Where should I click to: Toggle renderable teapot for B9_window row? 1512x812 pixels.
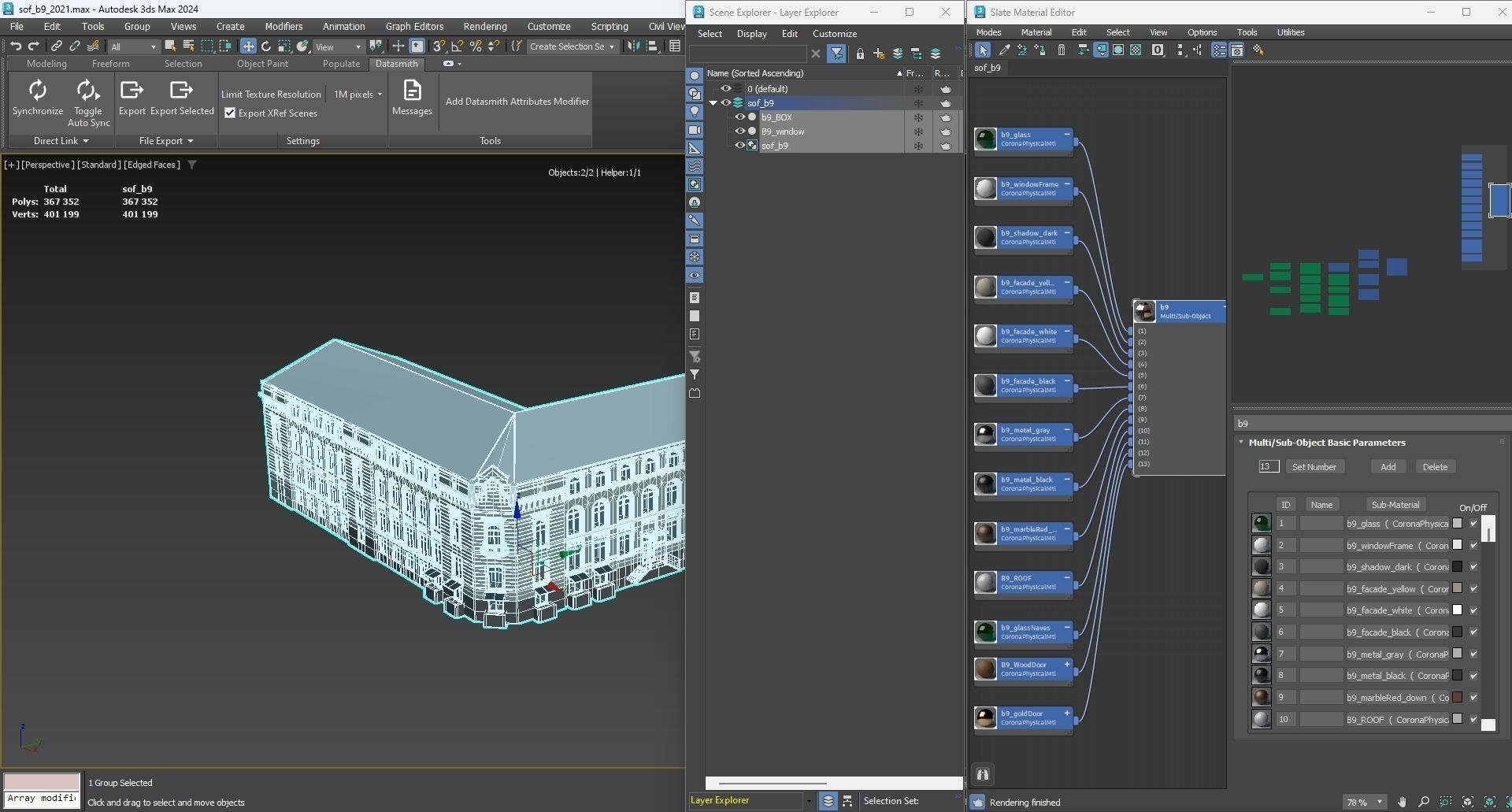click(x=946, y=132)
